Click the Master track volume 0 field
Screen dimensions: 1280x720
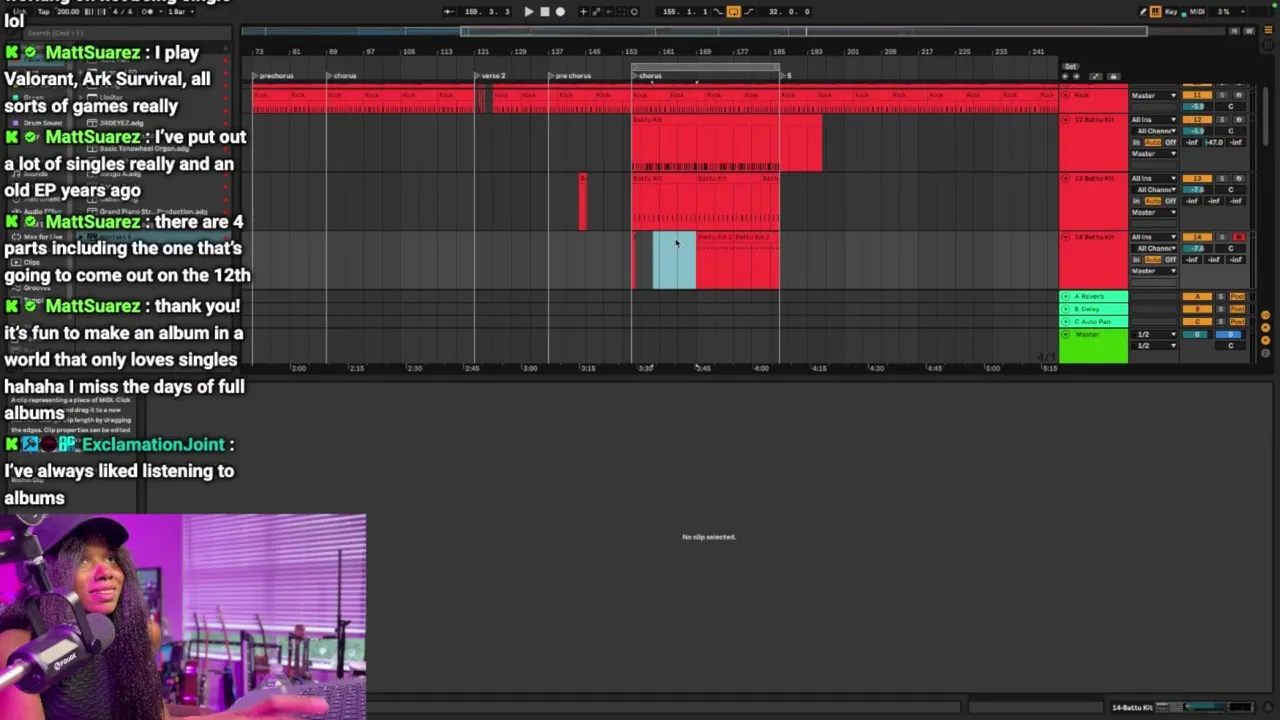click(1197, 334)
